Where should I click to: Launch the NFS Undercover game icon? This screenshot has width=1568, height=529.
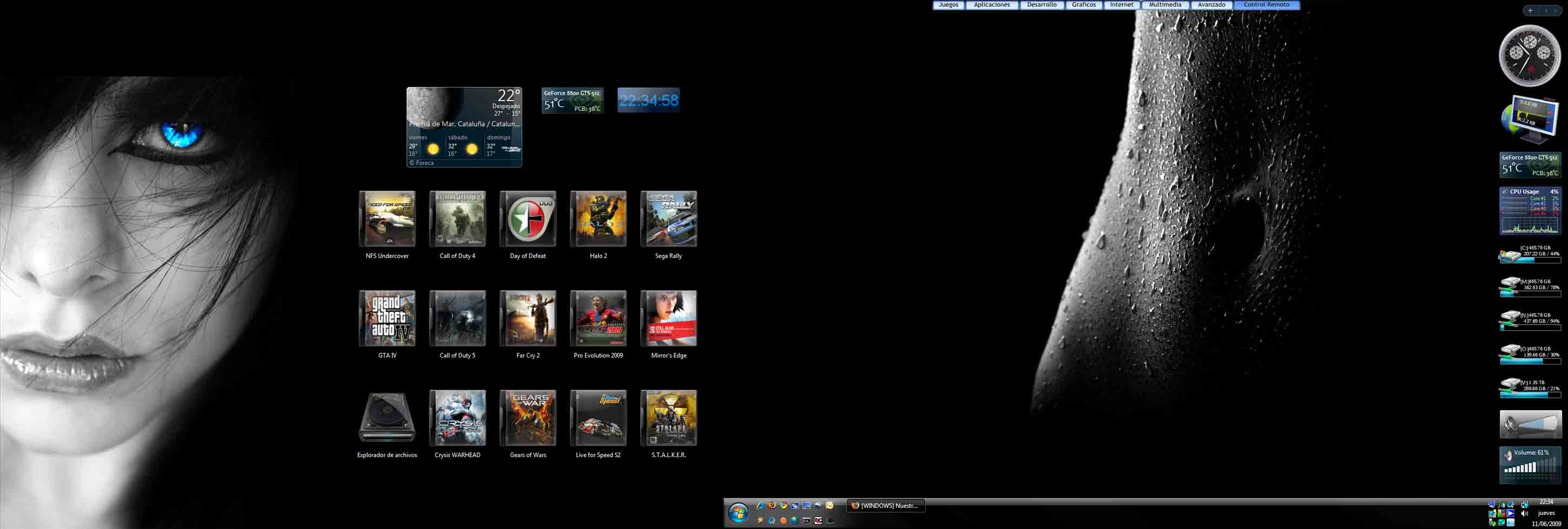(387, 219)
